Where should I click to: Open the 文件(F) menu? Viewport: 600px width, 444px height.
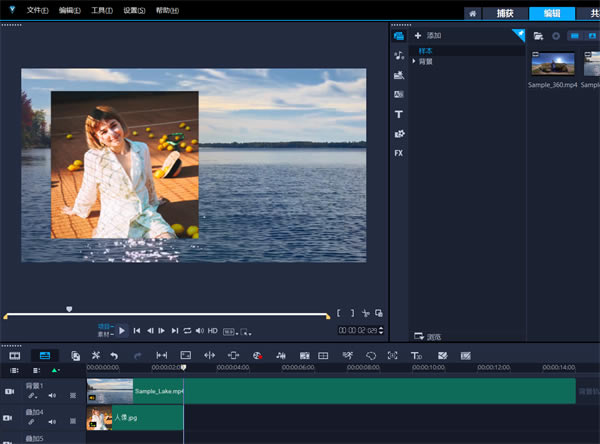point(38,10)
